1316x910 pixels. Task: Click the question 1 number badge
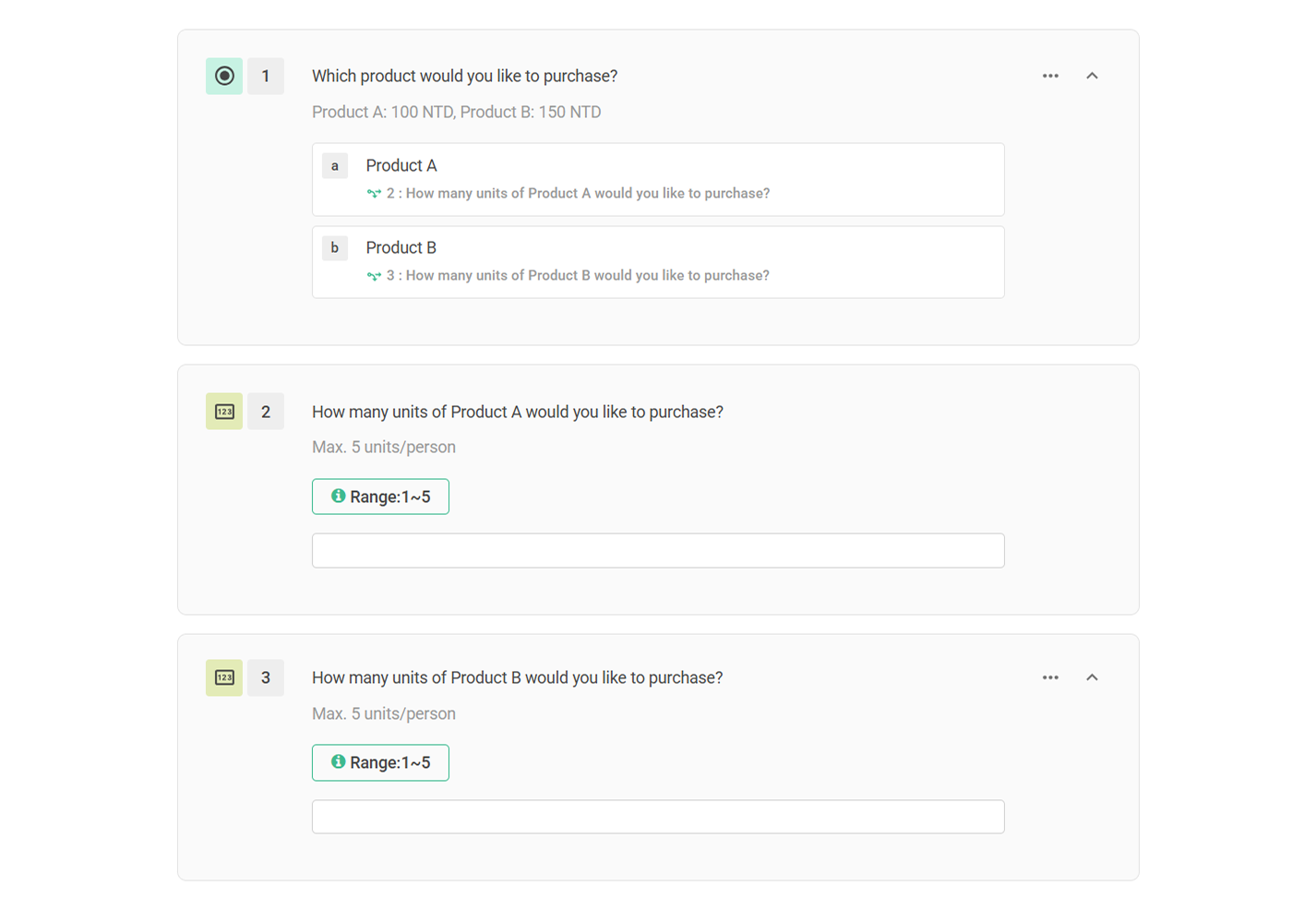[266, 76]
